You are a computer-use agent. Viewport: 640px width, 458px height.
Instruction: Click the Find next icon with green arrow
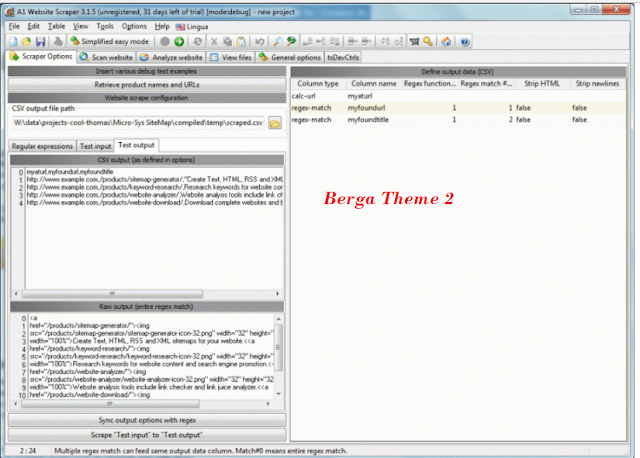pos(291,42)
